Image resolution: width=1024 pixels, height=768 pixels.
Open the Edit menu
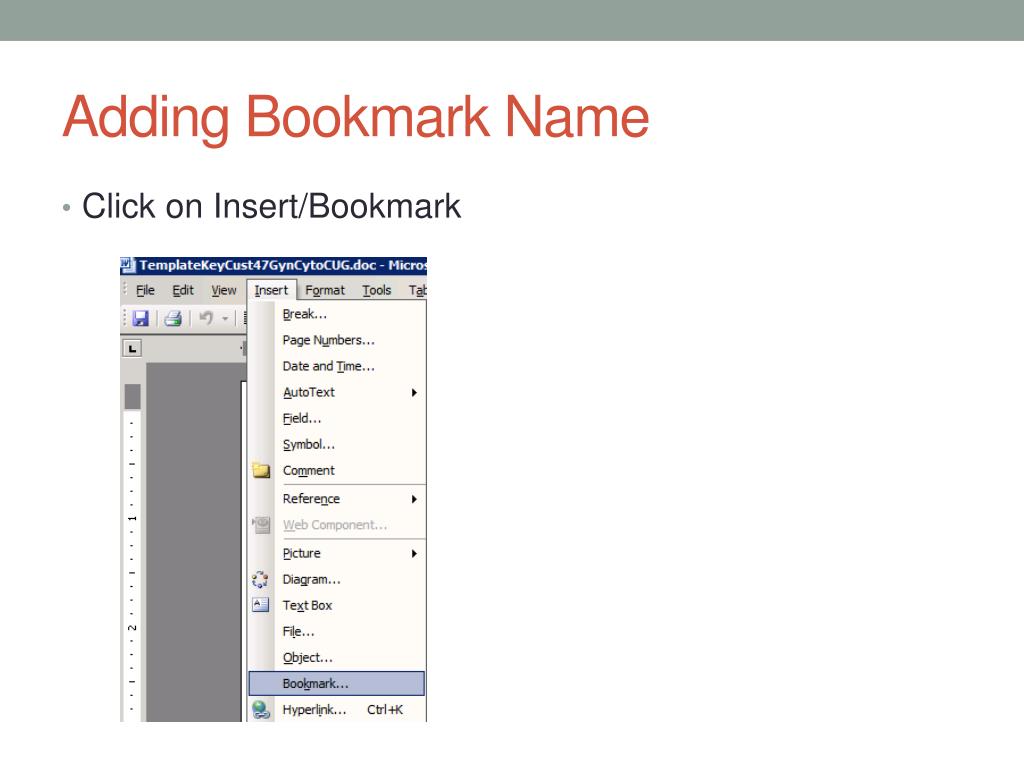click(183, 290)
